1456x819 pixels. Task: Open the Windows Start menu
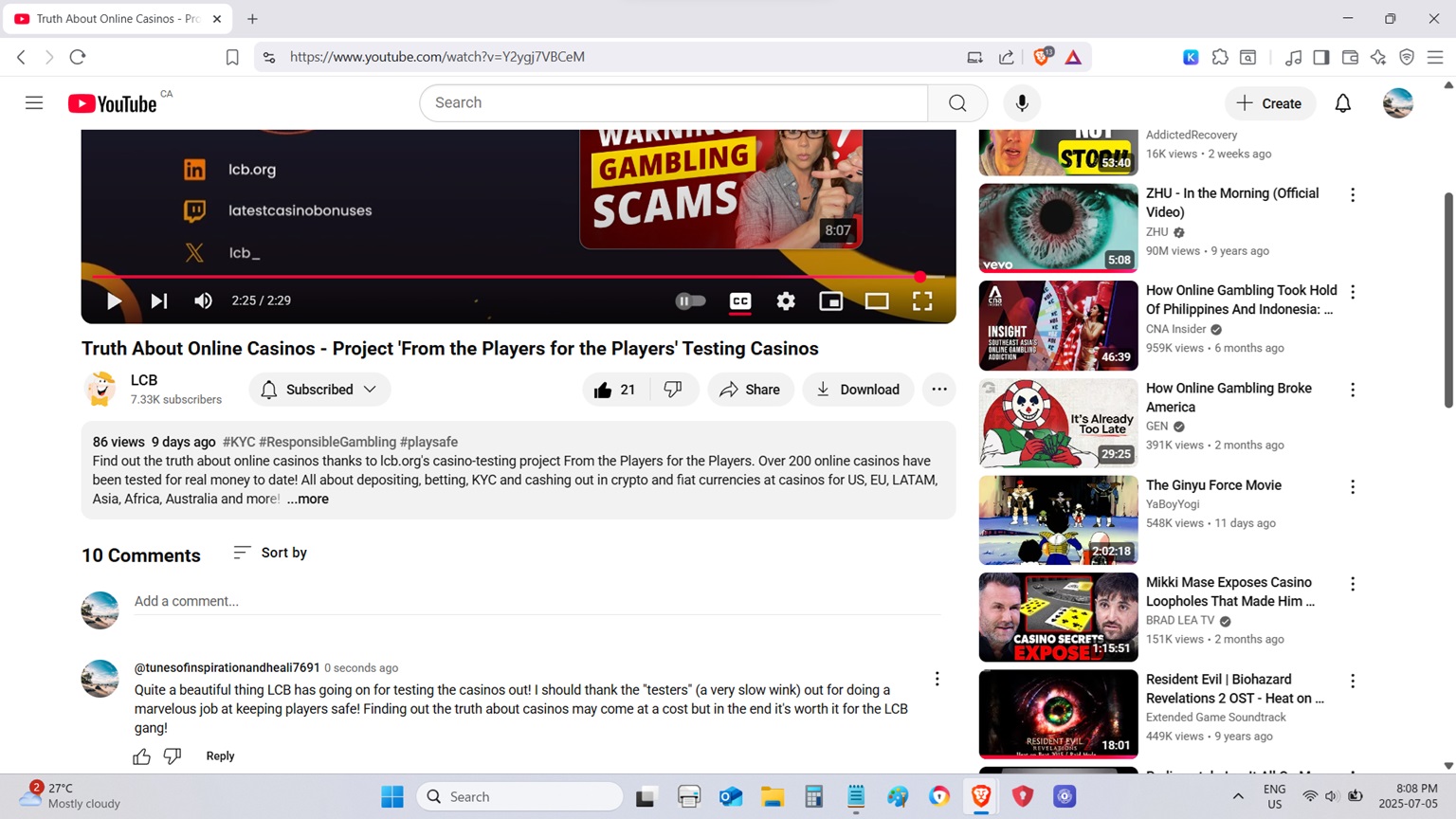pyautogui.click(x=392, y=796)
